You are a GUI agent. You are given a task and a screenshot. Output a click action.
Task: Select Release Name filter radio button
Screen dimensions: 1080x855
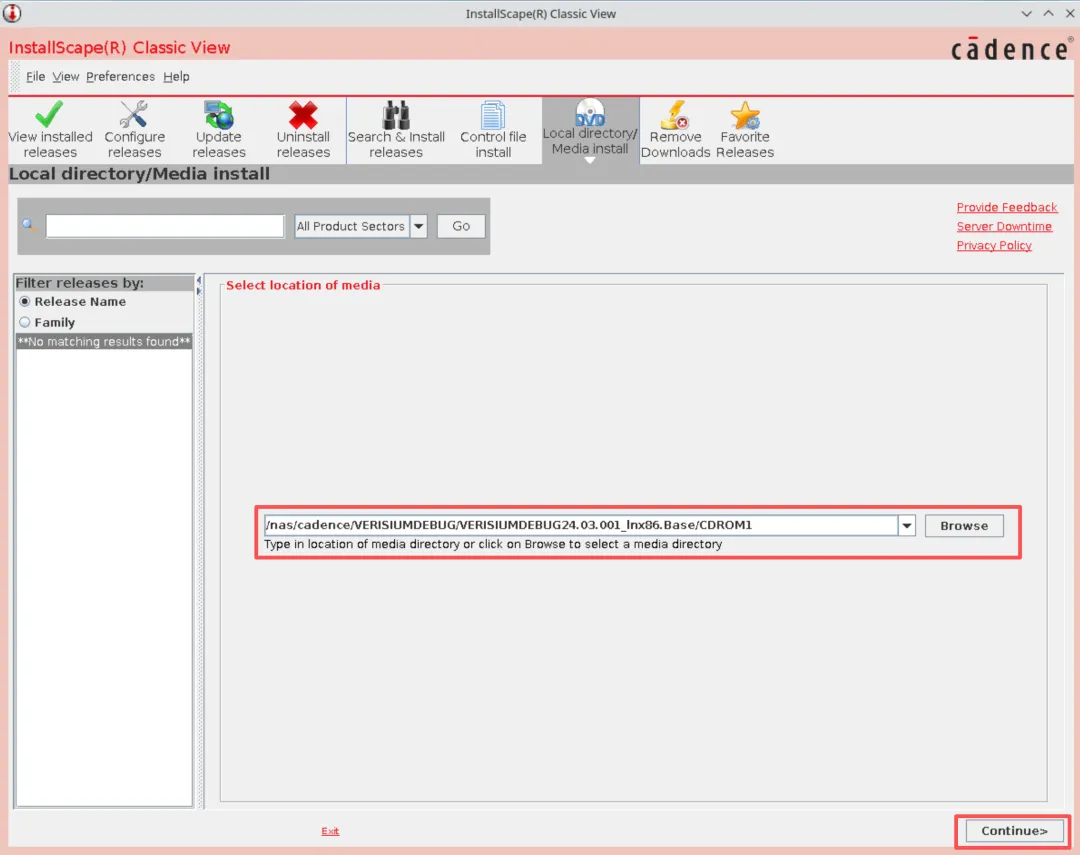[x=25, y=302]
